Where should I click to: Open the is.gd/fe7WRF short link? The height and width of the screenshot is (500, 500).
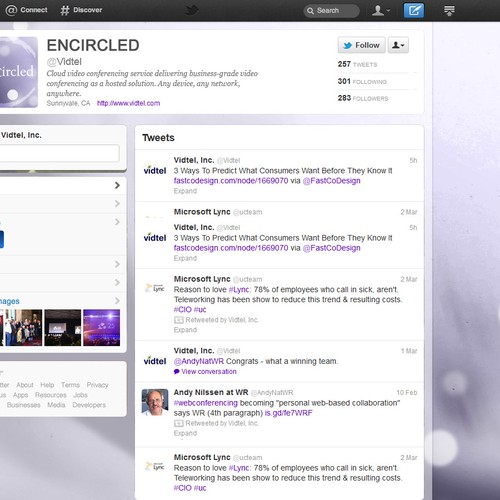pos(288,413)
